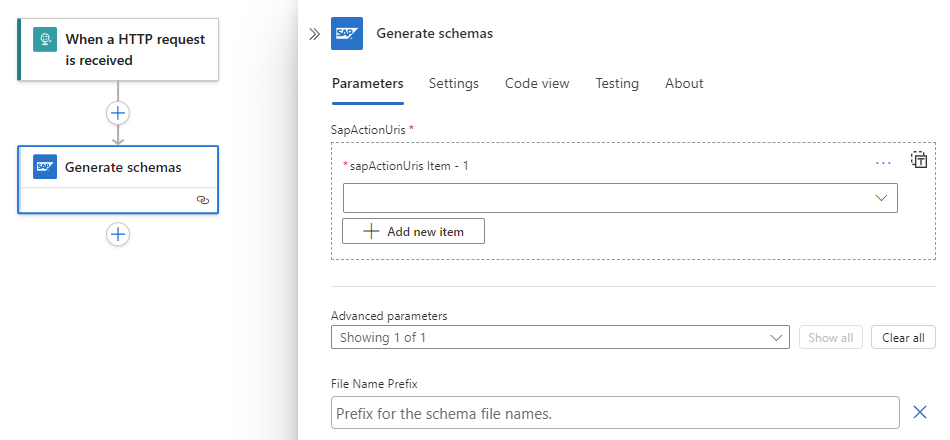Open the About tab

pyautogui.click(x=684, y=84)
